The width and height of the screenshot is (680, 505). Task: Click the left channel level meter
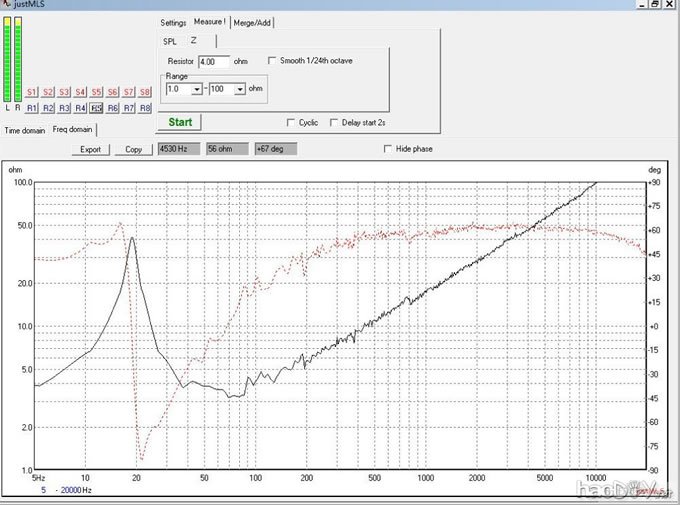tap(8, 60)
